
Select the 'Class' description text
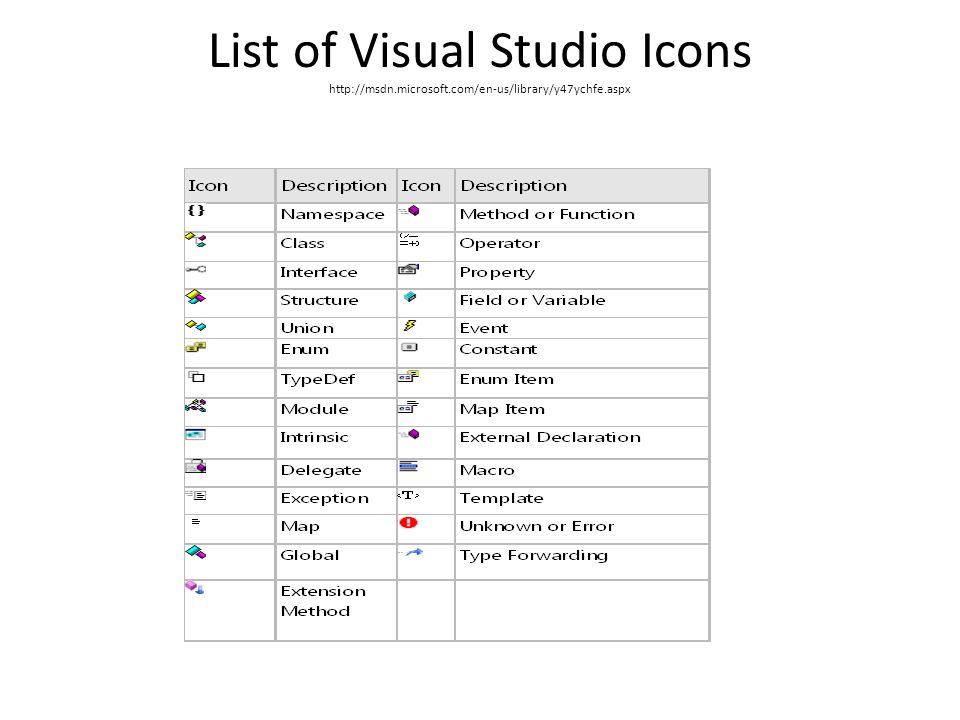click(x=302, y=243)
